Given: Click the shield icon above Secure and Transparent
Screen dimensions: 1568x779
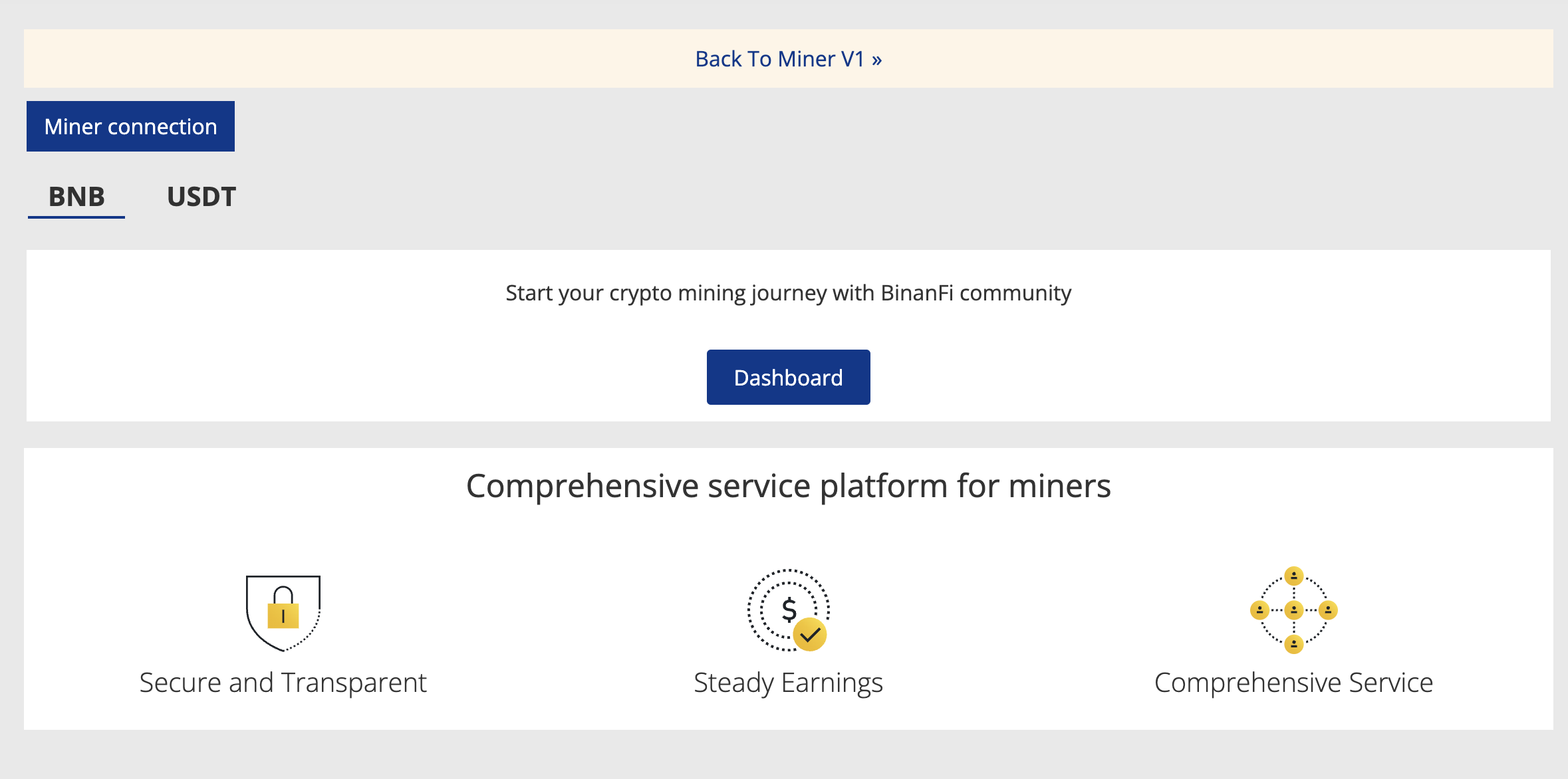Looking at the screenshot, I should pyautogui.click(x=283, y=613).
